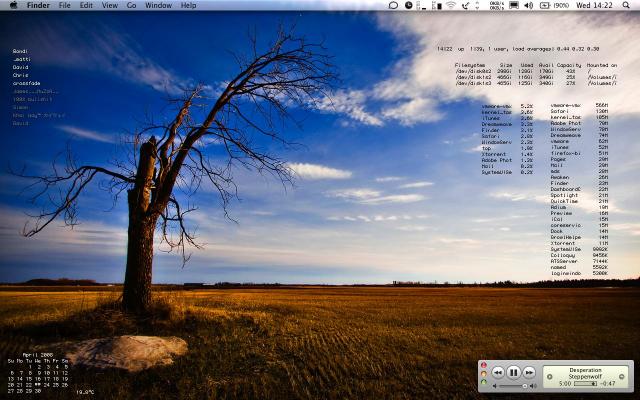Click the Dock entry in process list
This screenshot has height=400, width=640.
(557, 231)
